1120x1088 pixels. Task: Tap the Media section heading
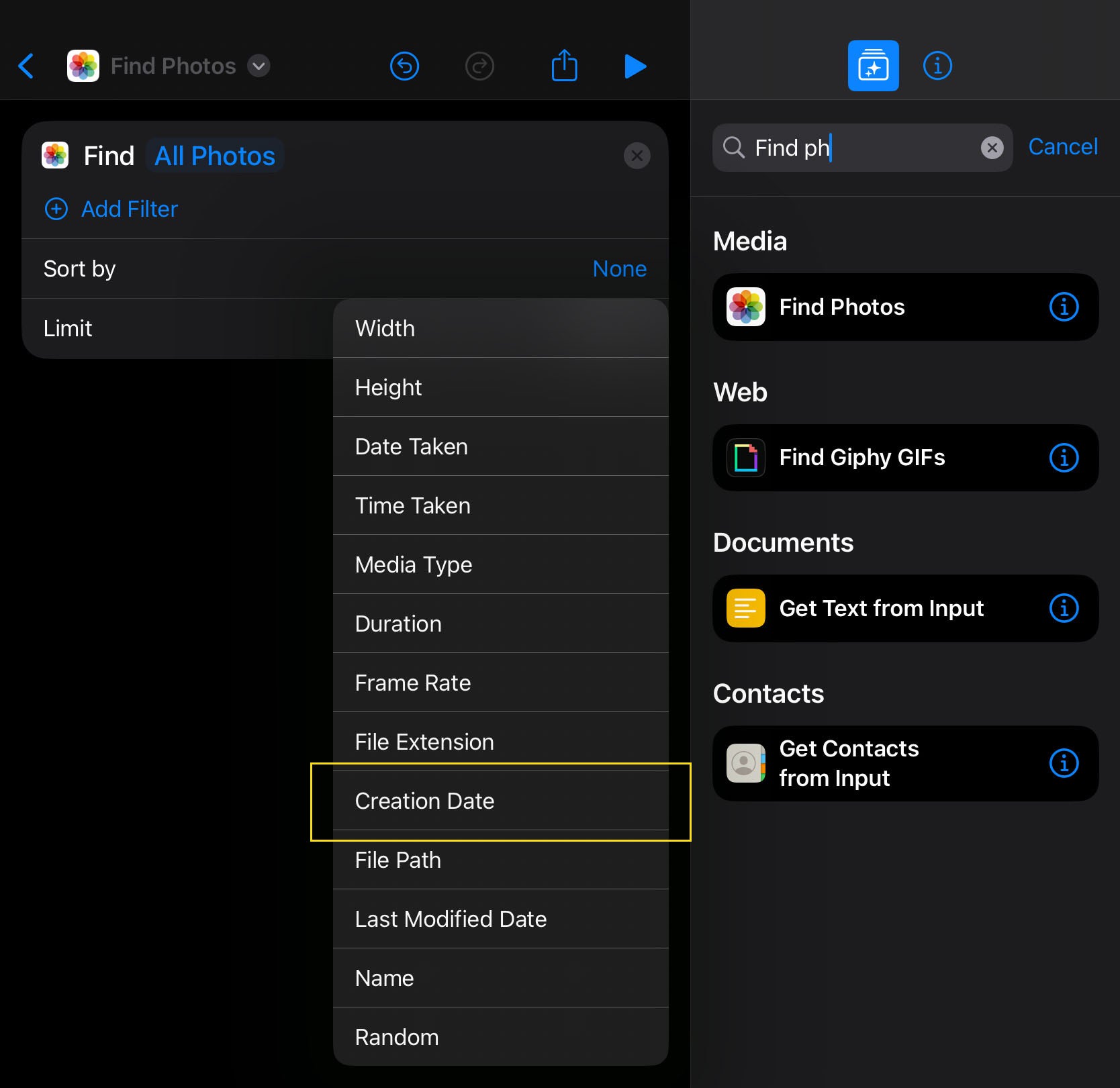(750, 241)
